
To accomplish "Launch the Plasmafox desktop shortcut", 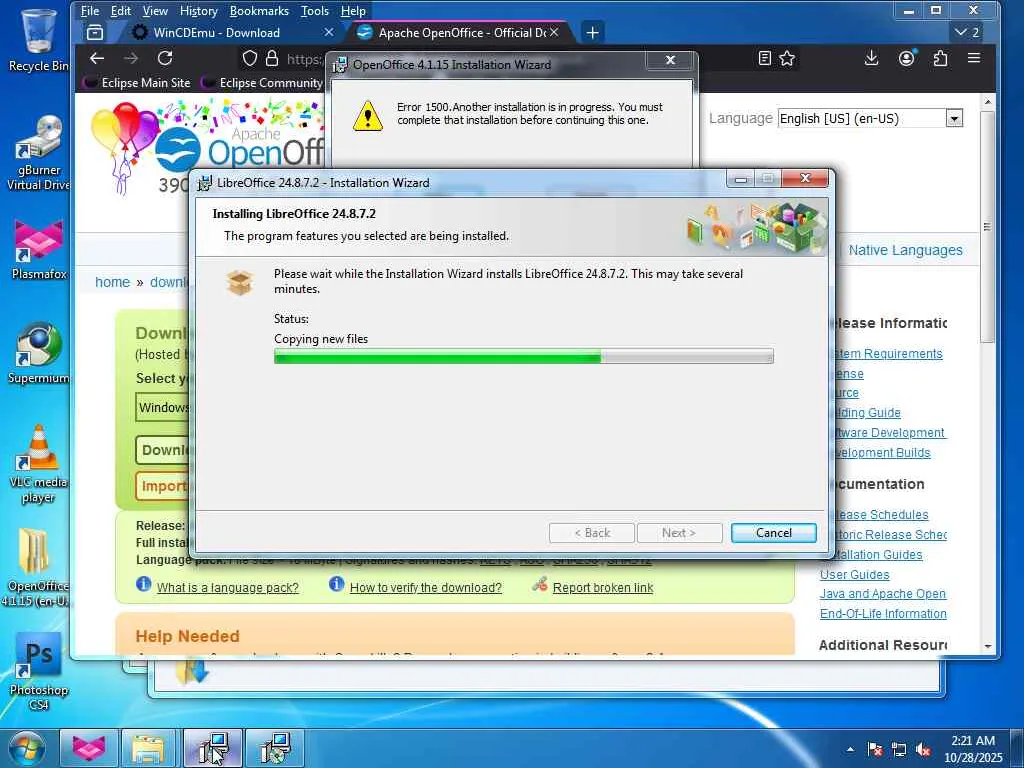I will coord(38,250).
